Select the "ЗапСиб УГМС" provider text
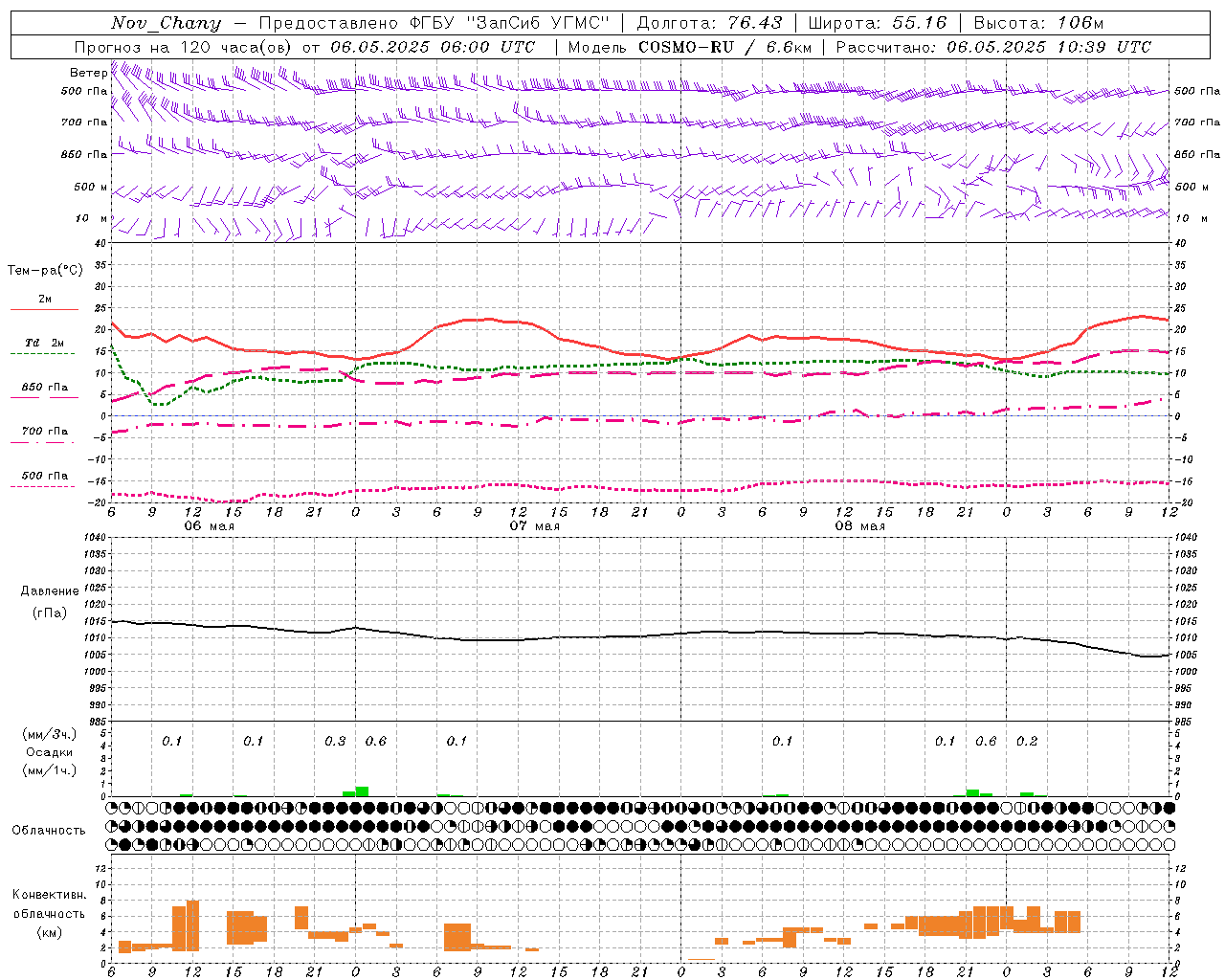1225x980 pixels. [537, 23]
